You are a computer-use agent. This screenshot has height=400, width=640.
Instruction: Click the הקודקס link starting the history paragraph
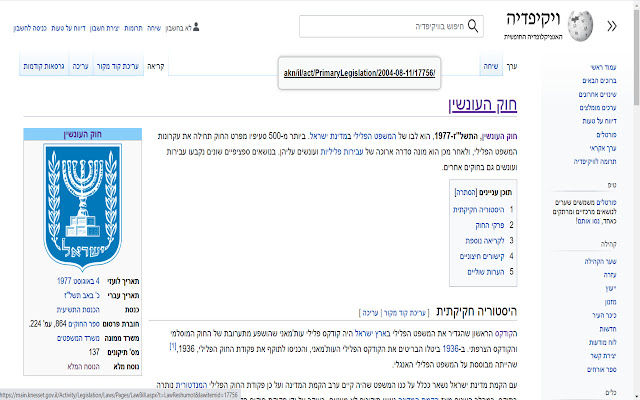(x=506, y=333)
